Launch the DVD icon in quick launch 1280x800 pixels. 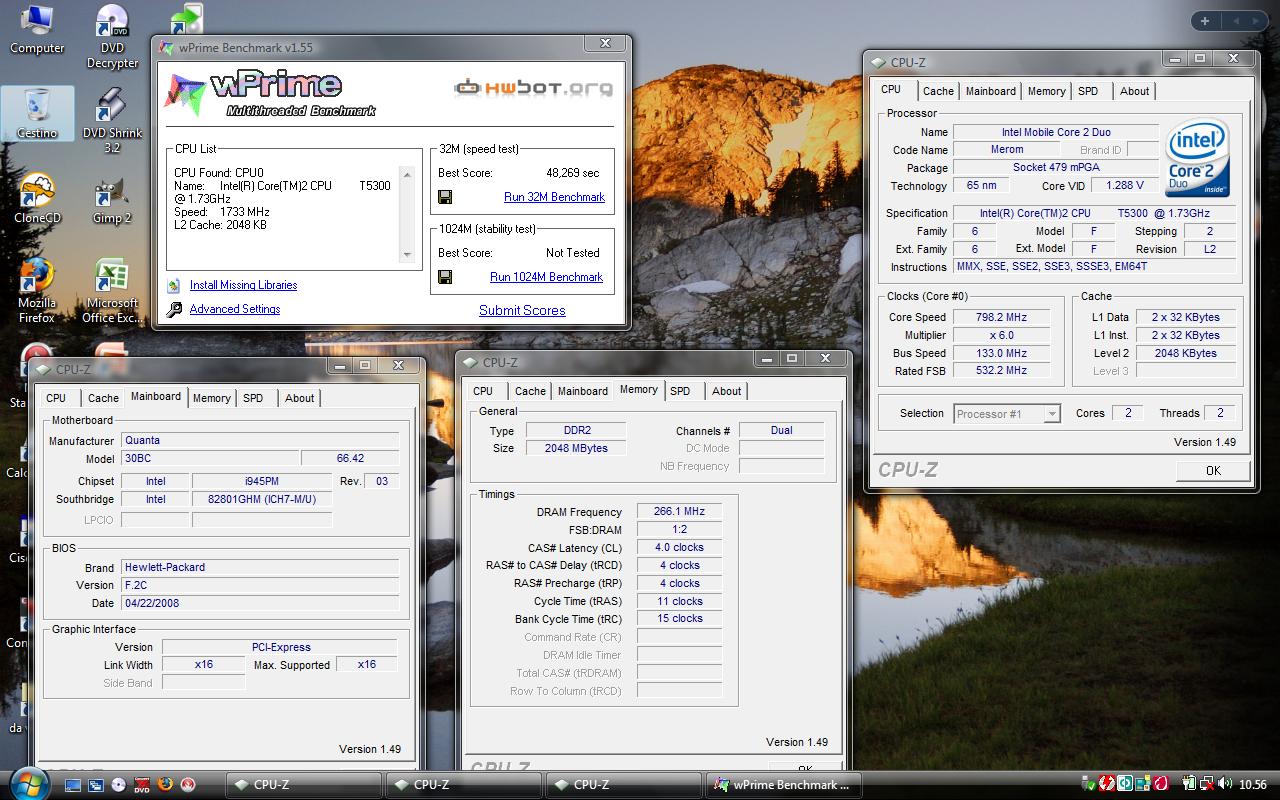click(x=142, y=785)
